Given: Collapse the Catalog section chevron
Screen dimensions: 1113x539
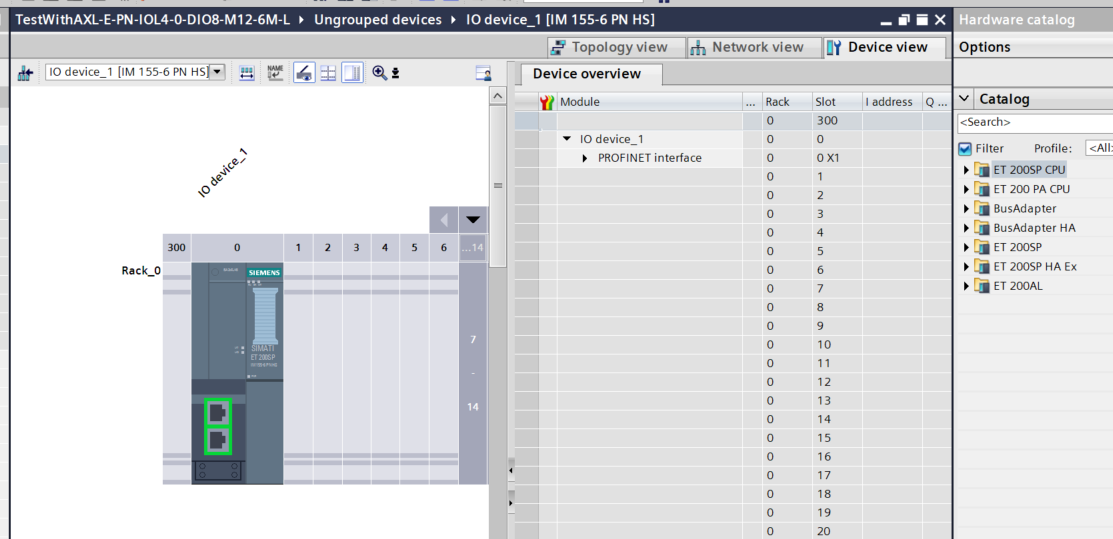Looking at the screenshot, I should (964, 99).
